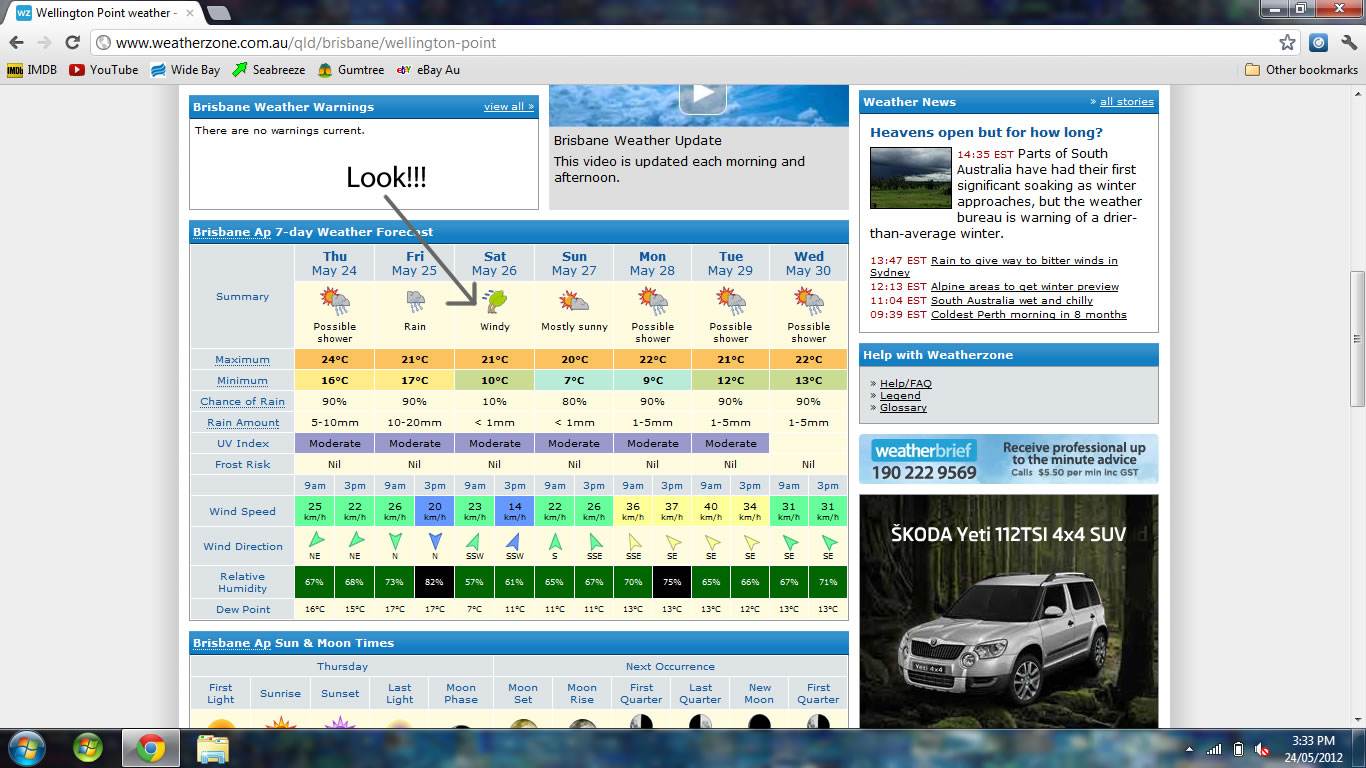Open Chrome wrench settings menu
1366x768 pixels.
click(1347, 42)
